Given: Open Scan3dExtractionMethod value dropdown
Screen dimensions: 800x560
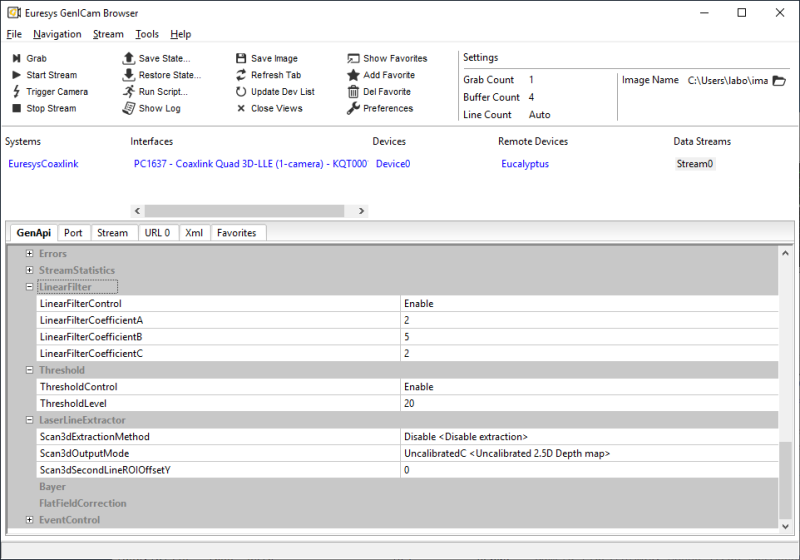Looking at the screenshot, I should click(x=589, y=437).
